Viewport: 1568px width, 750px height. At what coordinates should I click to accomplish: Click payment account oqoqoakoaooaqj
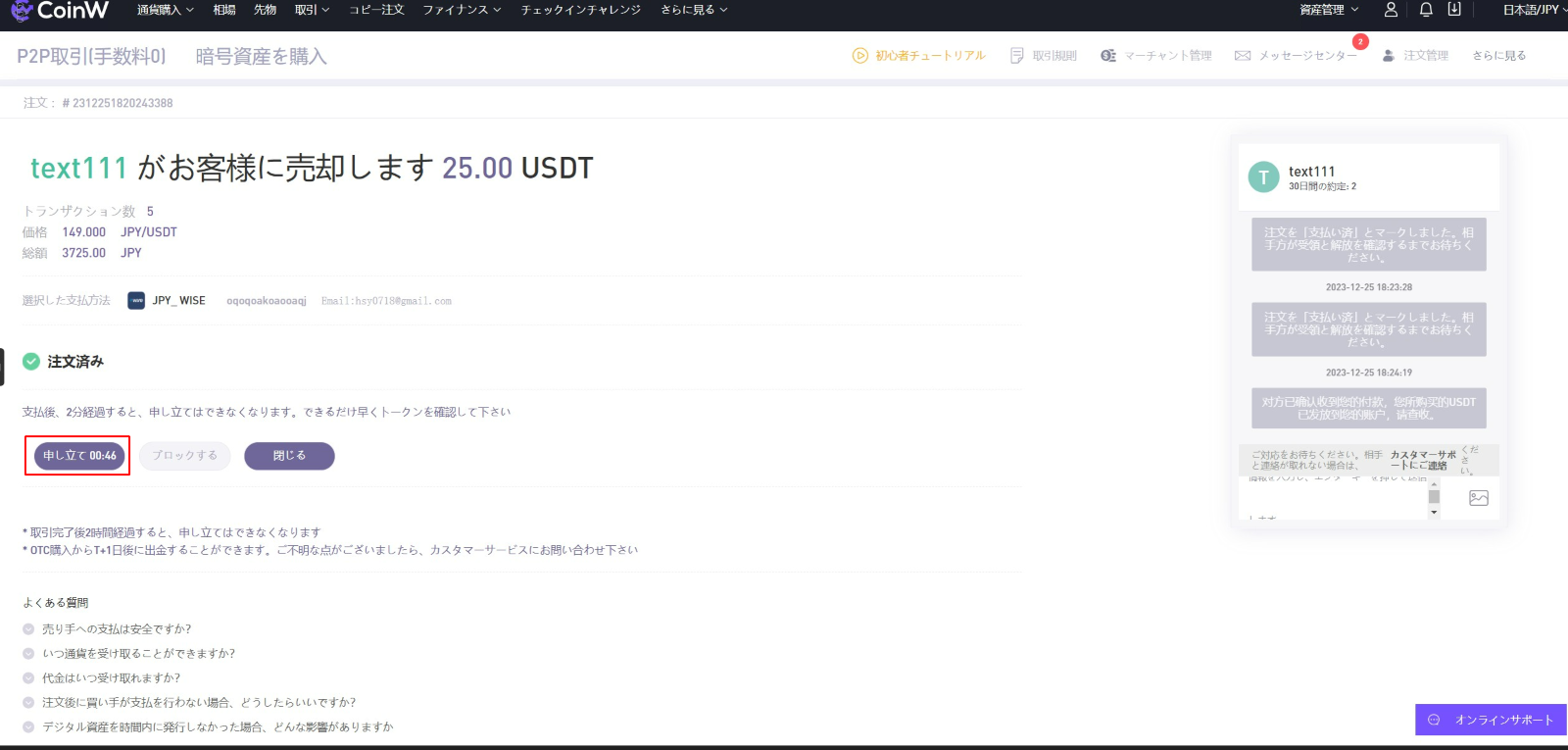(267, 301)
